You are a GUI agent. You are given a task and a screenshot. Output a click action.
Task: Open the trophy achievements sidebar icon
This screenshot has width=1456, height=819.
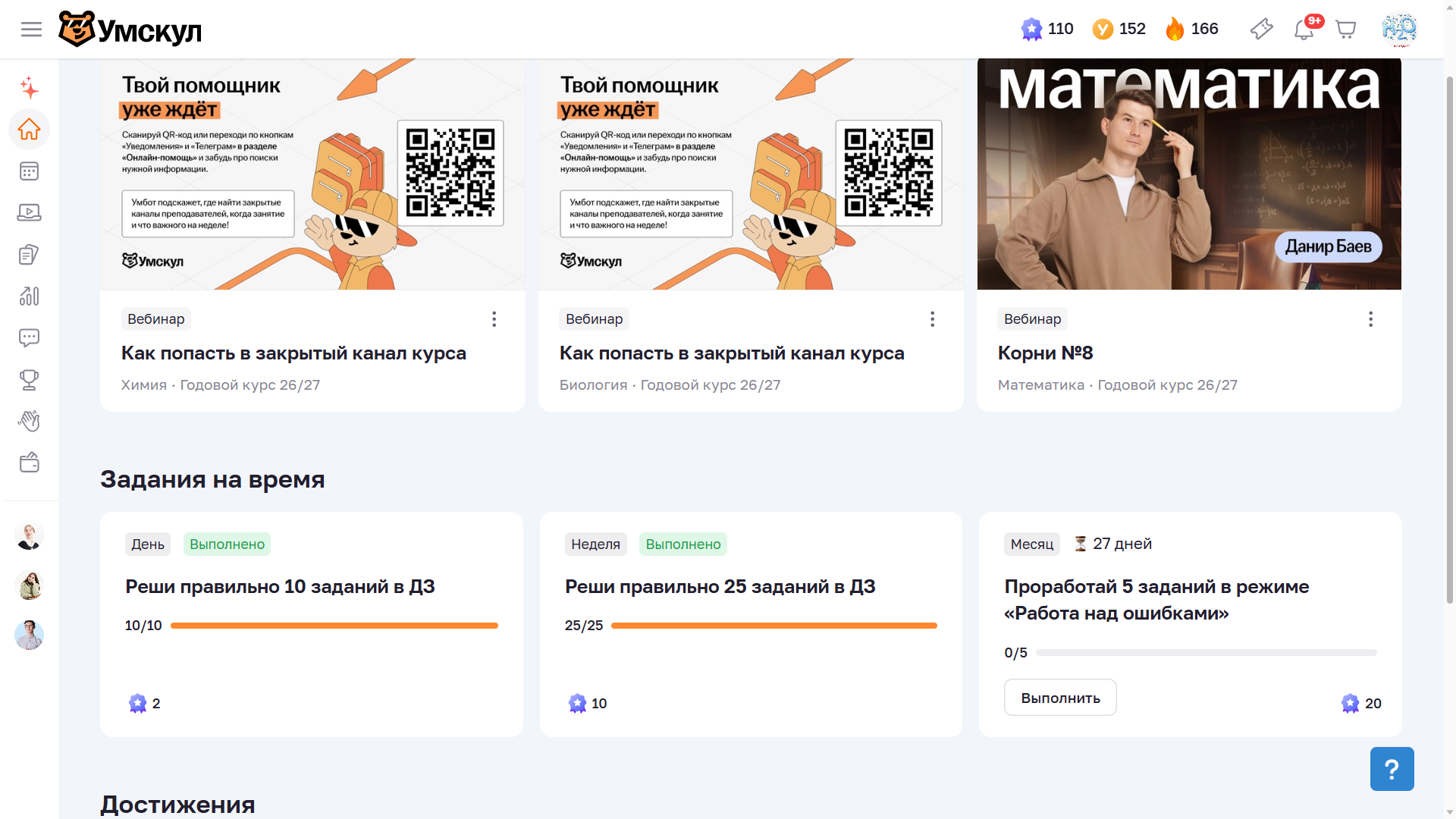tap(29, 379)
